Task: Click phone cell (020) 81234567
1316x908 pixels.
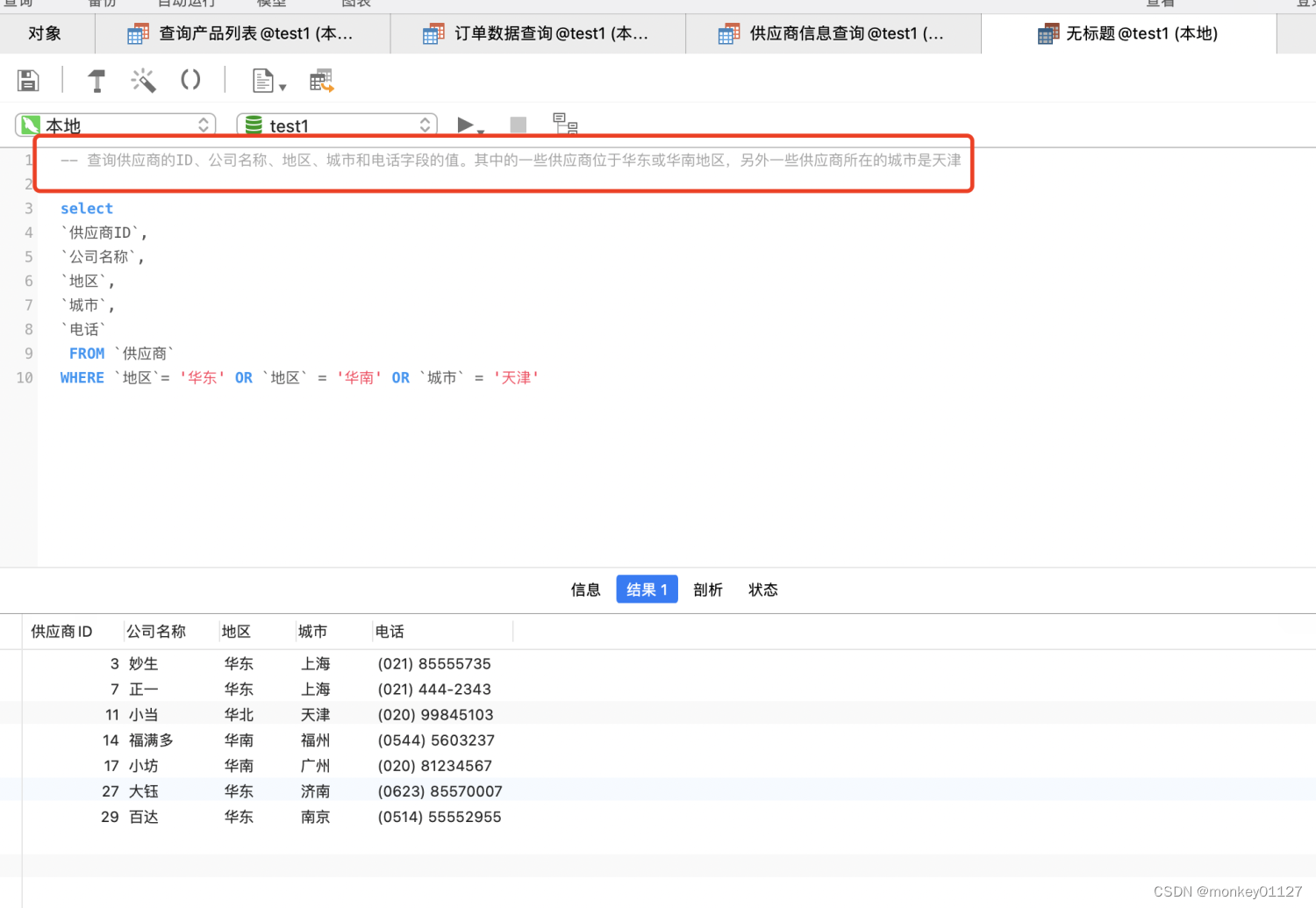Action: tap(435, 766)
